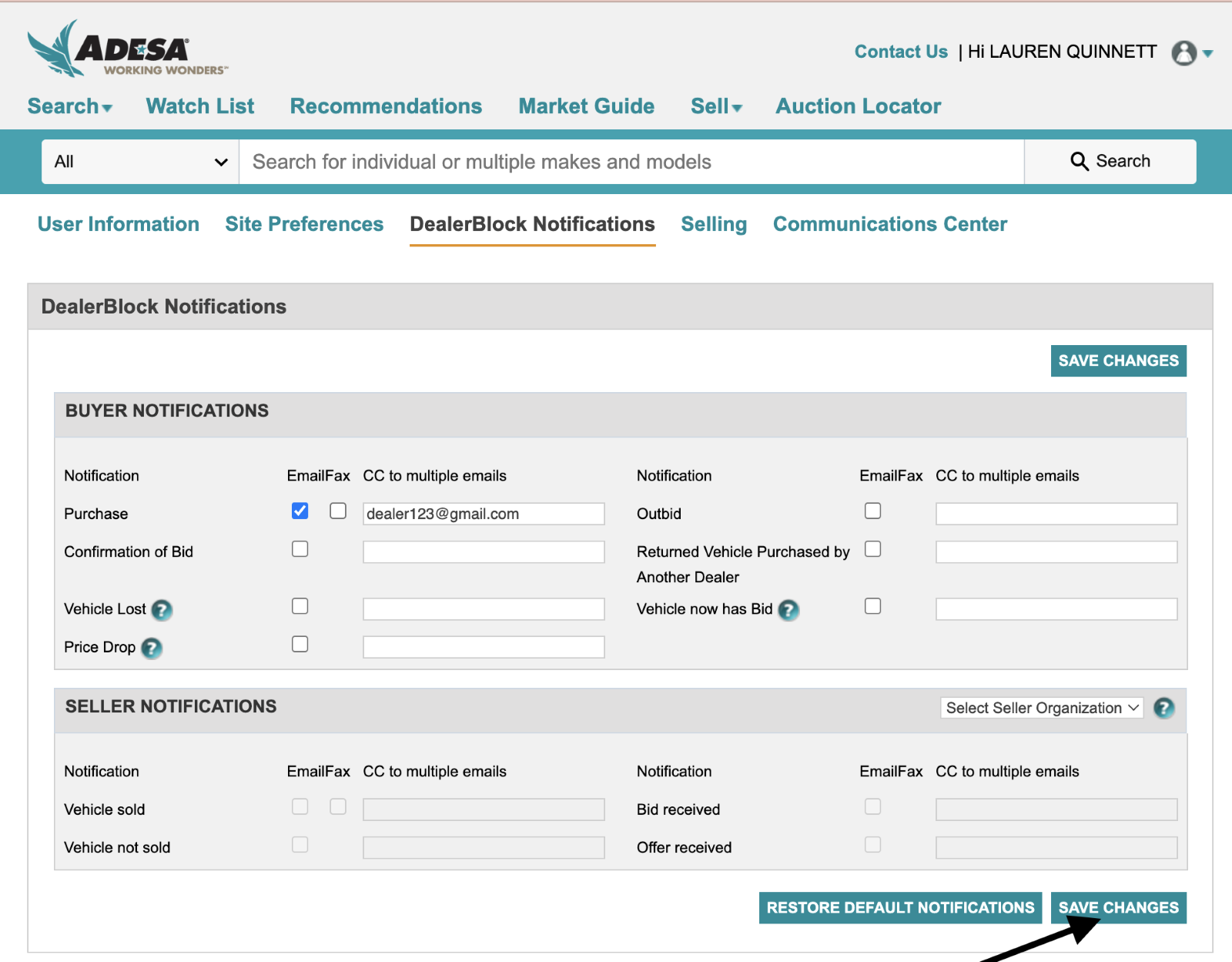Expand the Search menu dropdown
The width and height of the screenshot is (1232, 962).
point(70,106)
